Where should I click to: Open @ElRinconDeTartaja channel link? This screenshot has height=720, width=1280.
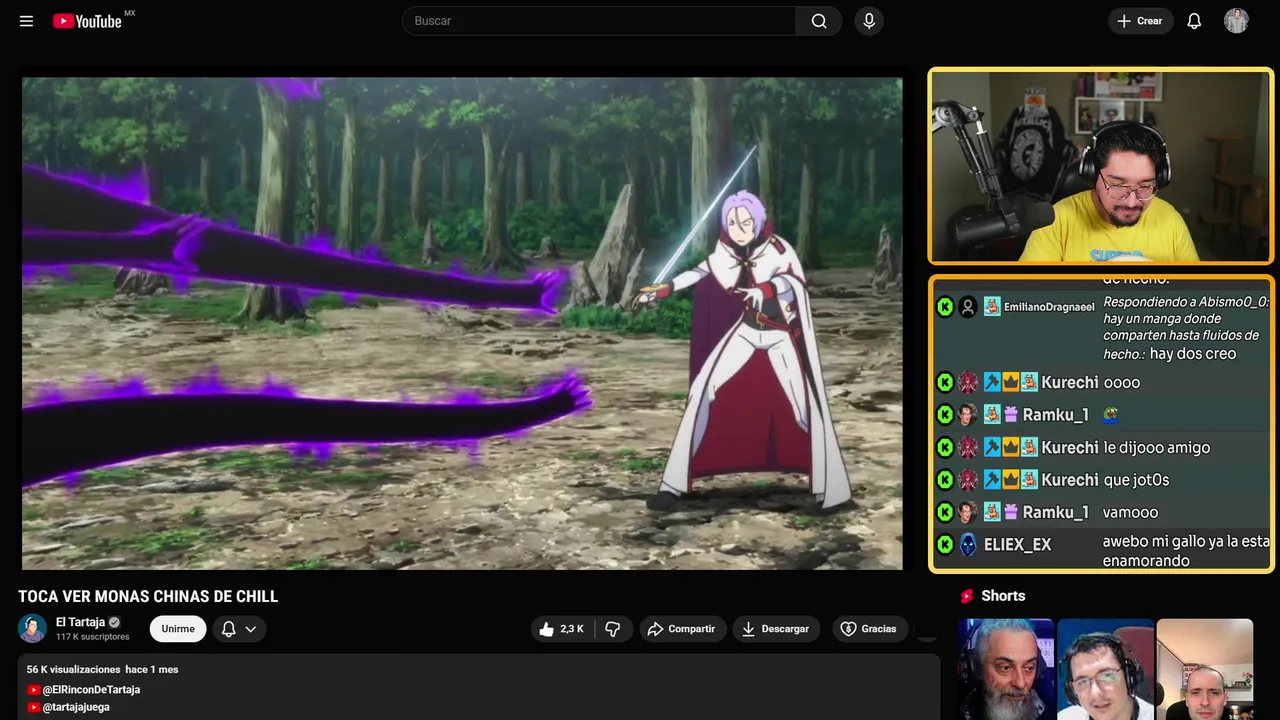91,690
